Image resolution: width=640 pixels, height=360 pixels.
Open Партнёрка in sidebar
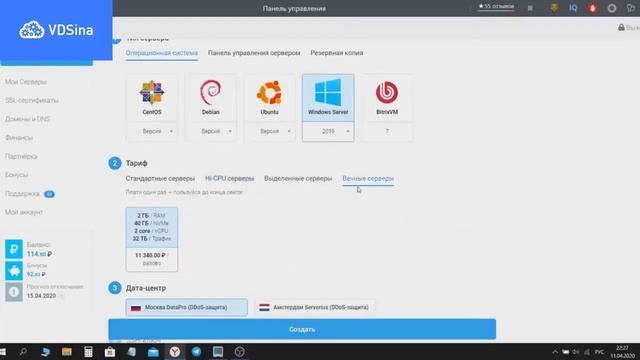point(21,156)
